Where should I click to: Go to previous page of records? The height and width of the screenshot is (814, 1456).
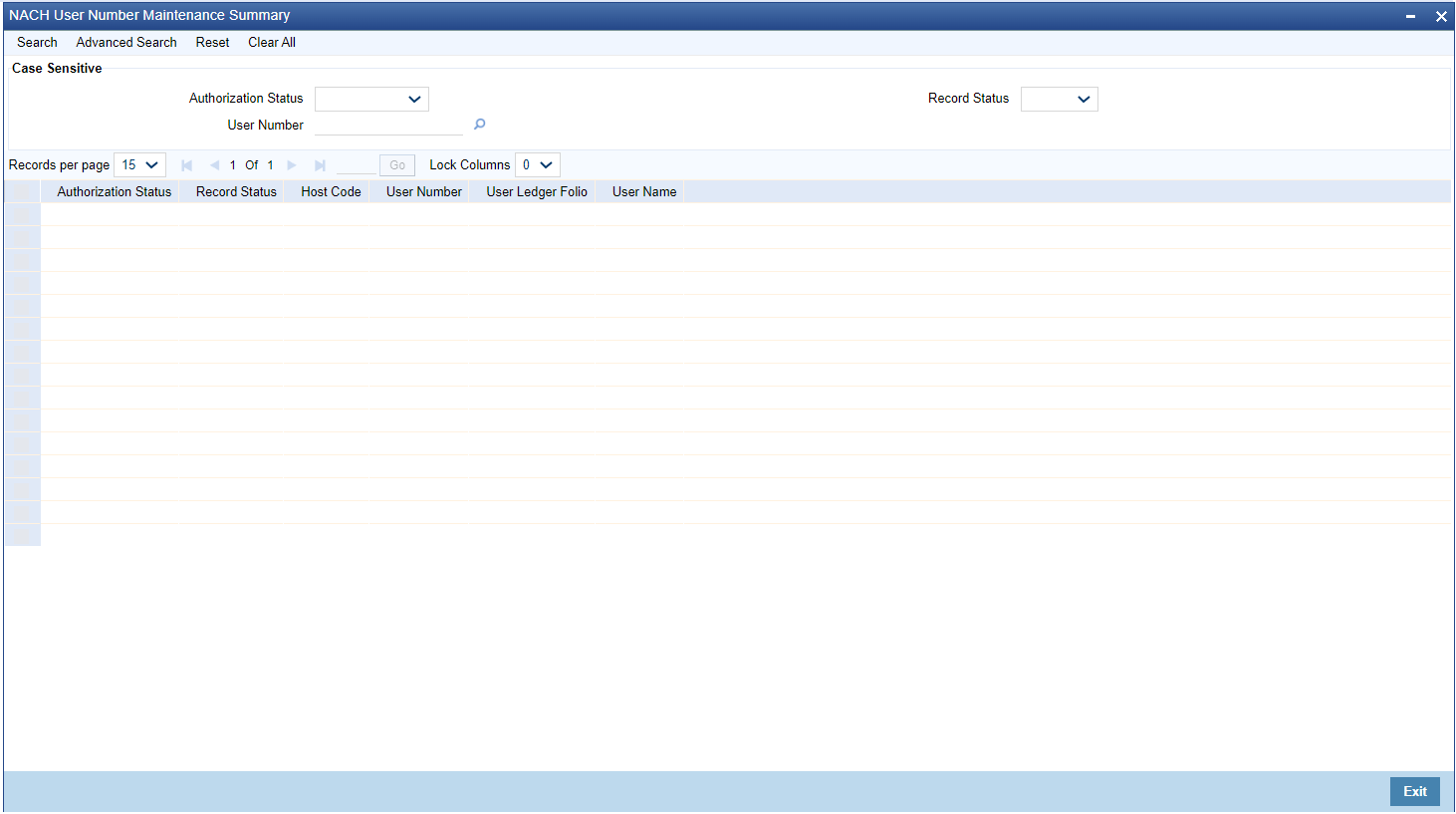214,165
